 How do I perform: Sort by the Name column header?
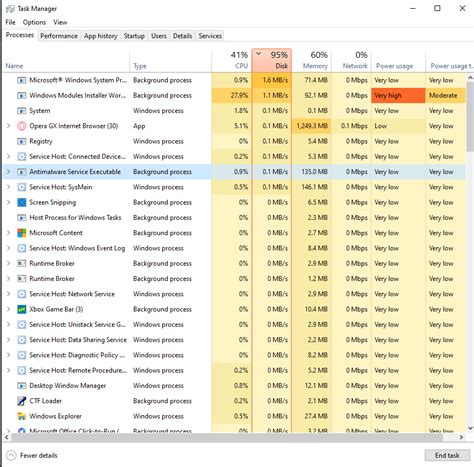coord(66,60)
